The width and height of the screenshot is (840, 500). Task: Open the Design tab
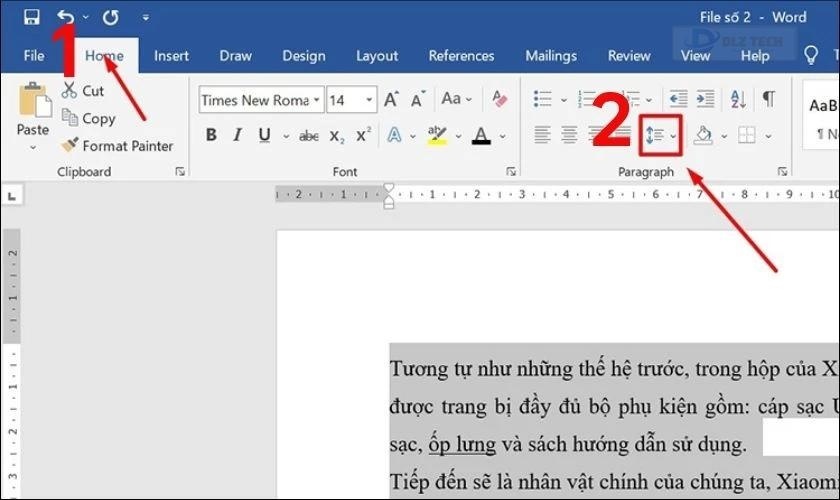coord(304,56)
